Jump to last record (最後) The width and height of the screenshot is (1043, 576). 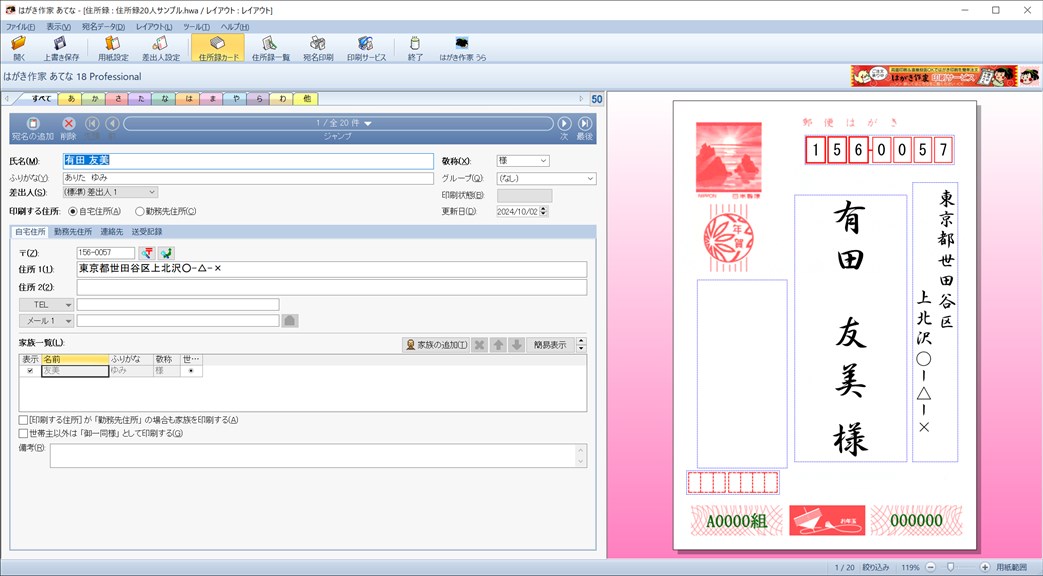(585, 124)
